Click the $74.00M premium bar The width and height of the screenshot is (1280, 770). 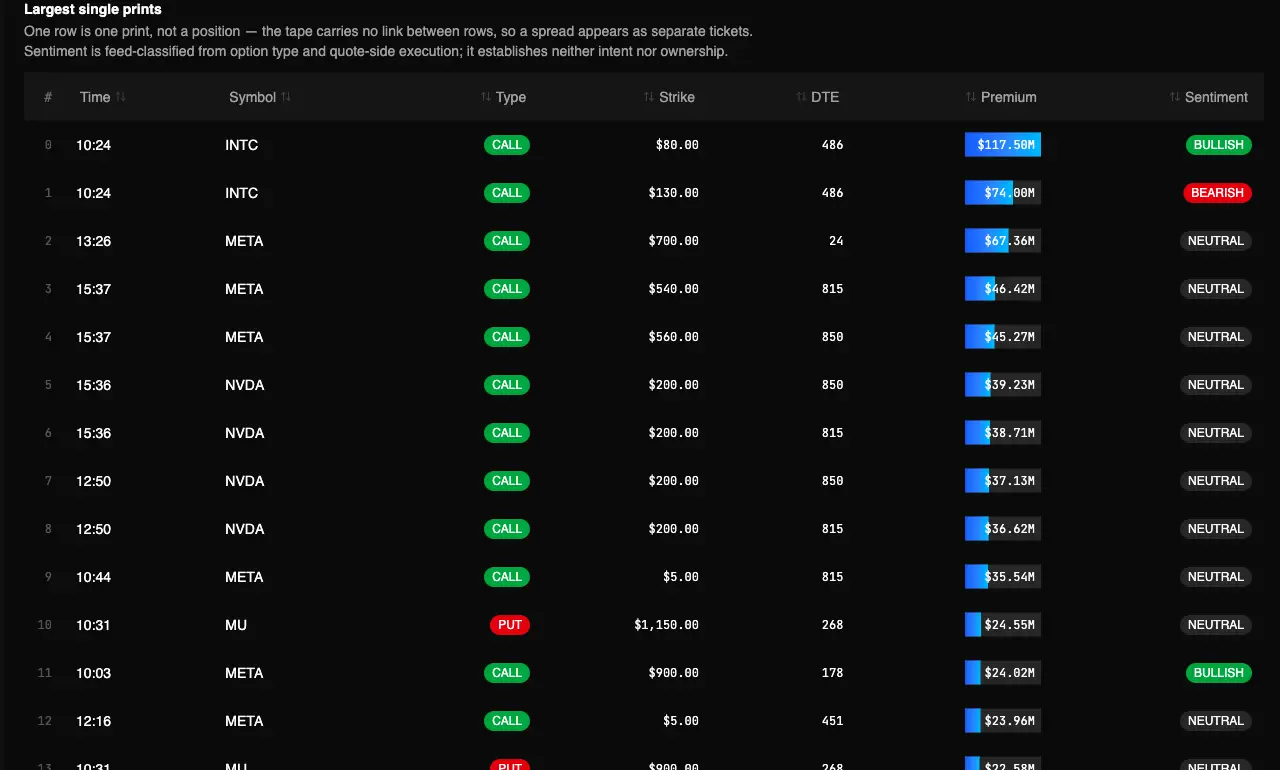tap(1003, 193)
